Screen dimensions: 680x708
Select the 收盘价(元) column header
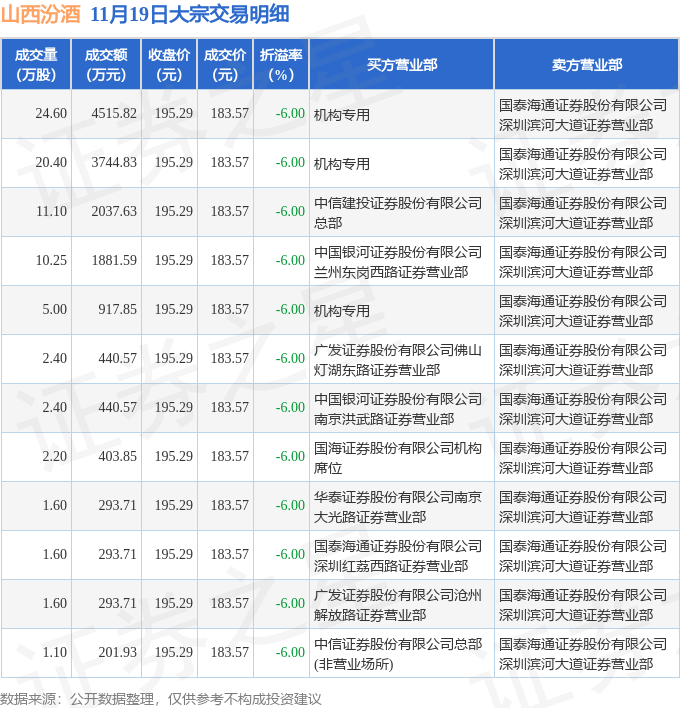point(169,65)
